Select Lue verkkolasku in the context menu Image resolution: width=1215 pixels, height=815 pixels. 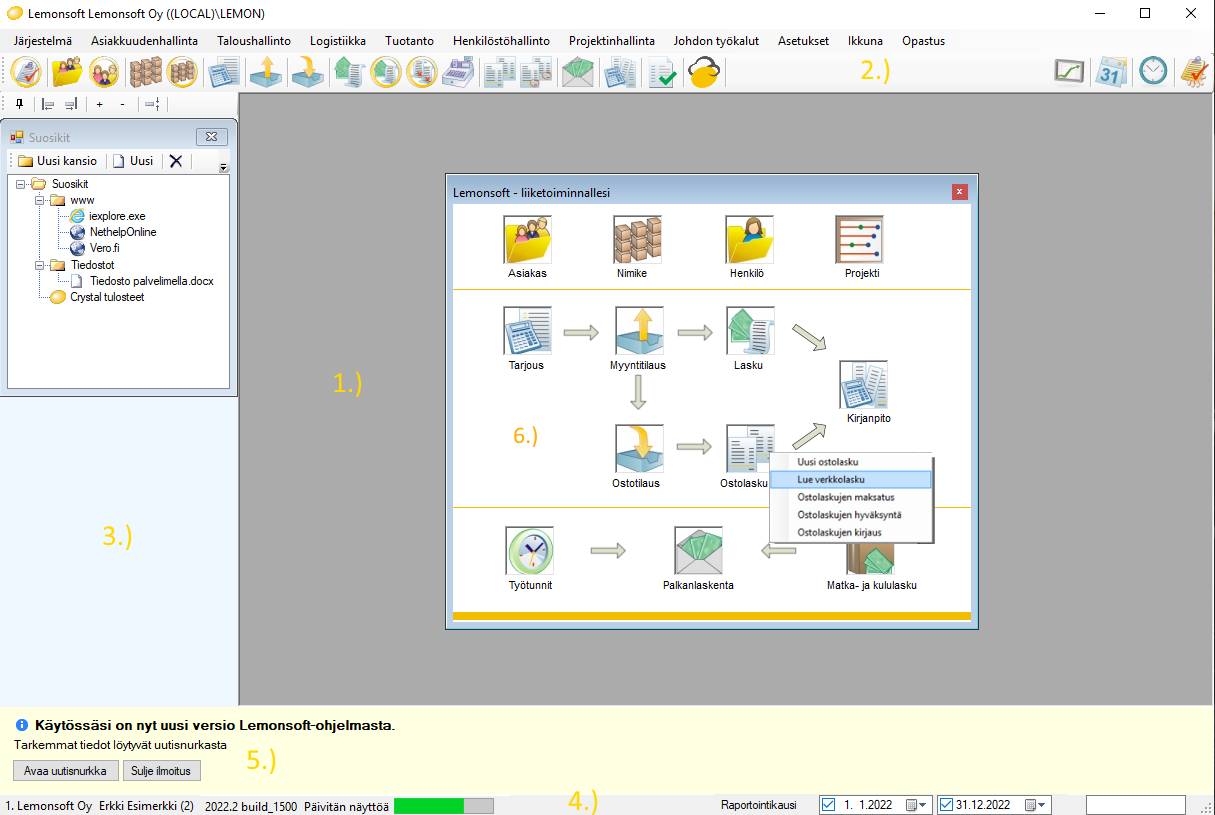[851, 479]
